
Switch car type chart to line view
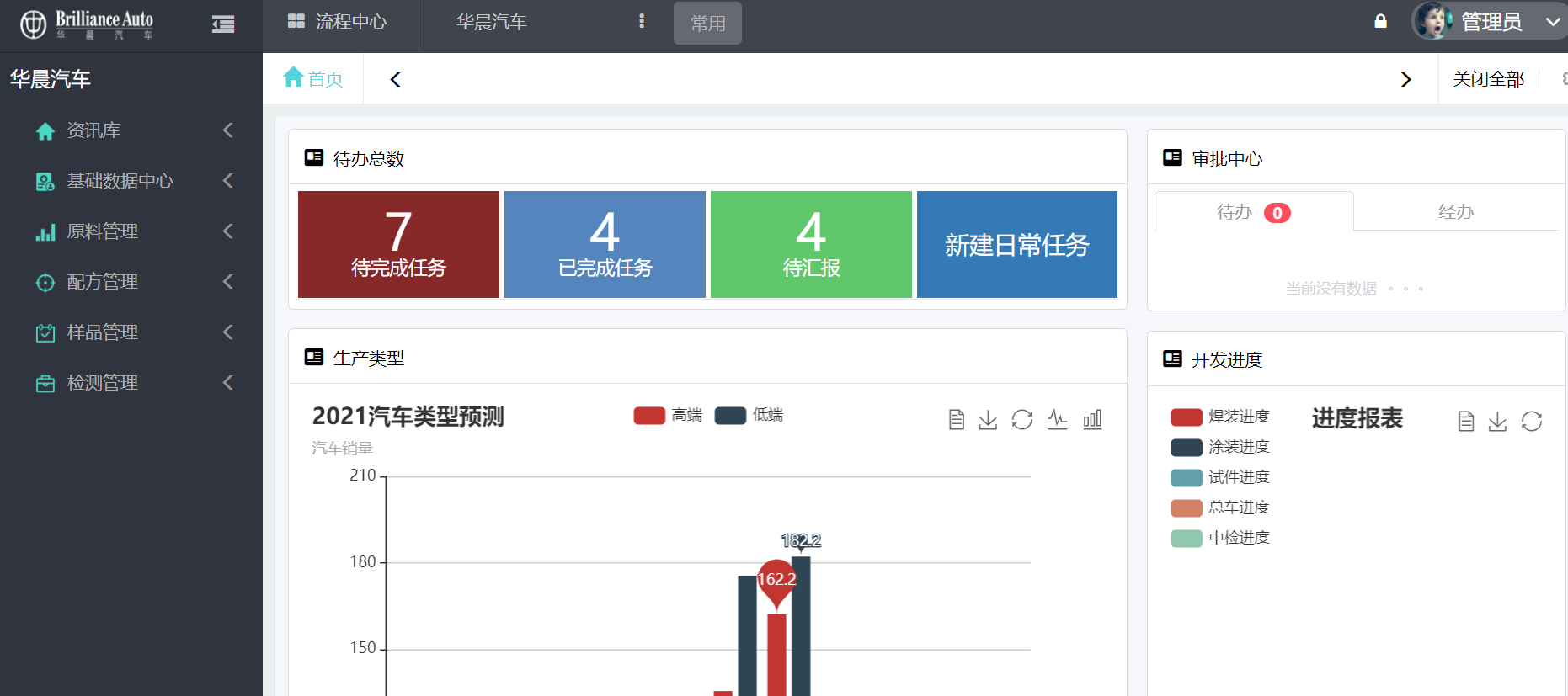point(1058,419)
